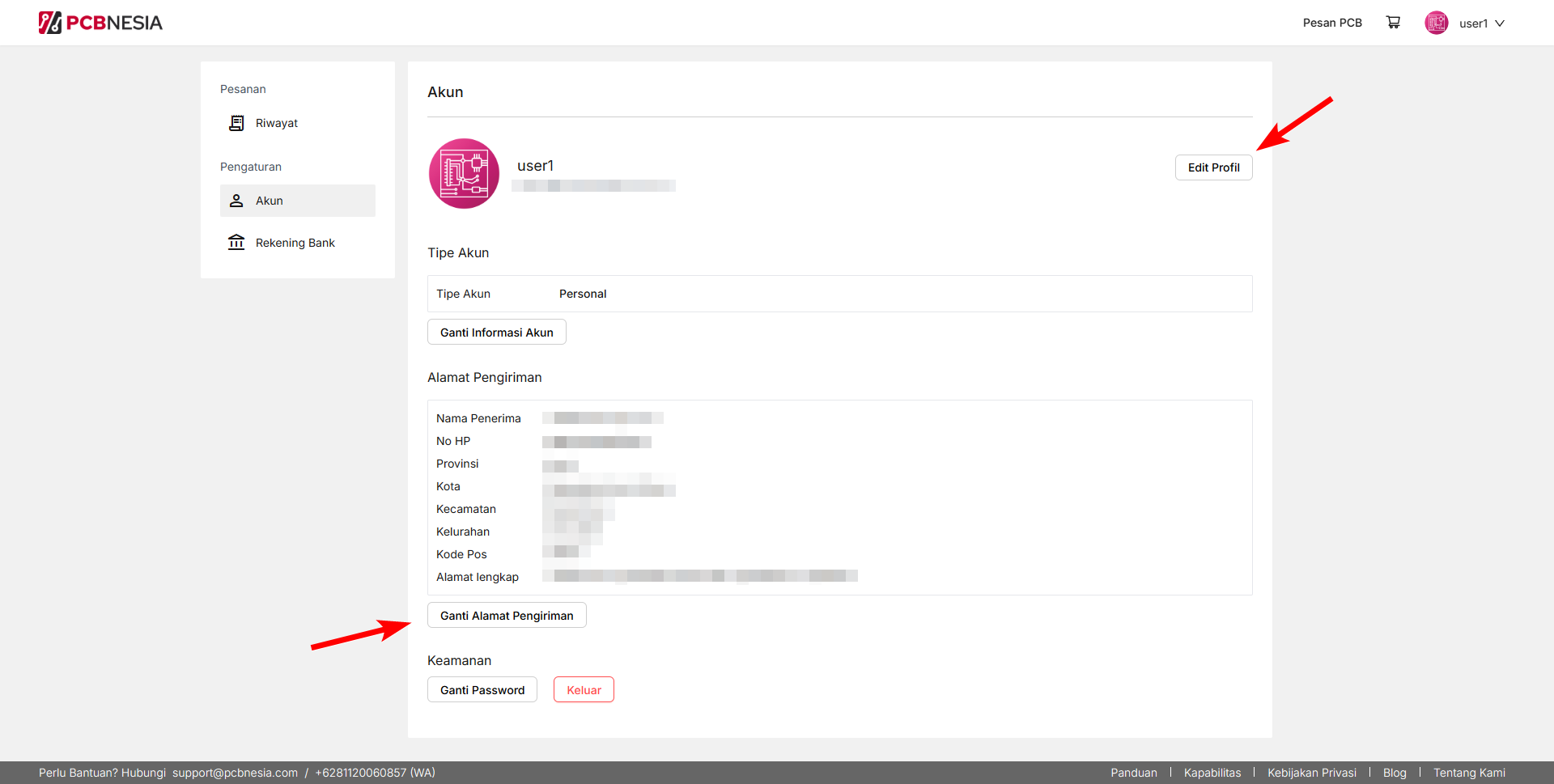Click Ganti Informasi Akun button

pyautogui.click(x=496, y=333)
